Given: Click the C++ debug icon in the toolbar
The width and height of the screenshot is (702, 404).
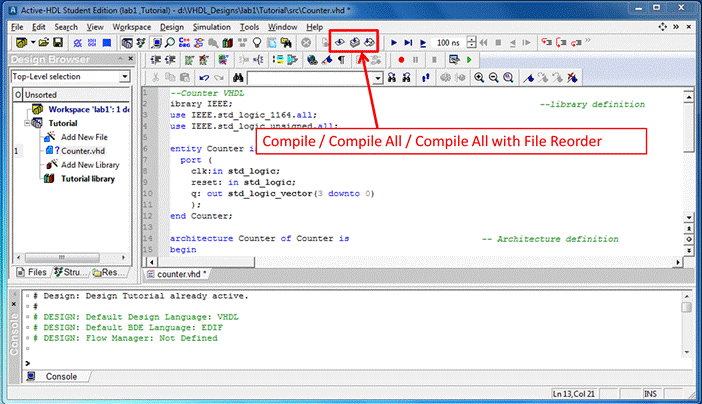Looking at the screenshot, I should click(x=184, y=43).
